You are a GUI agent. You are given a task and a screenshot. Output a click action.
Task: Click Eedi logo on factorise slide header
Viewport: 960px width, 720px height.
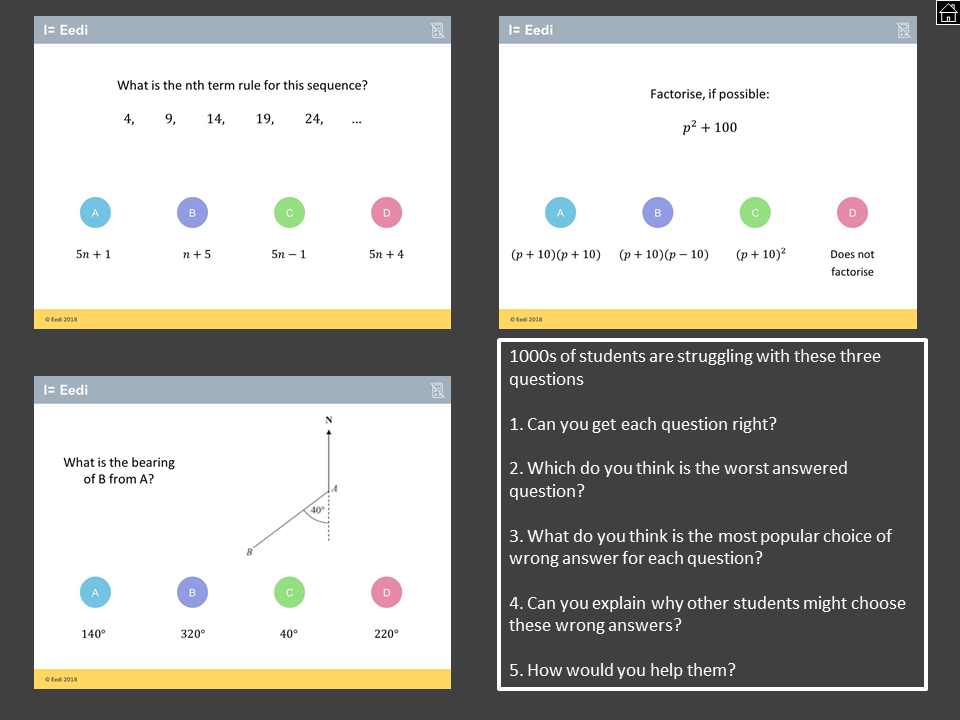[530, 30]
